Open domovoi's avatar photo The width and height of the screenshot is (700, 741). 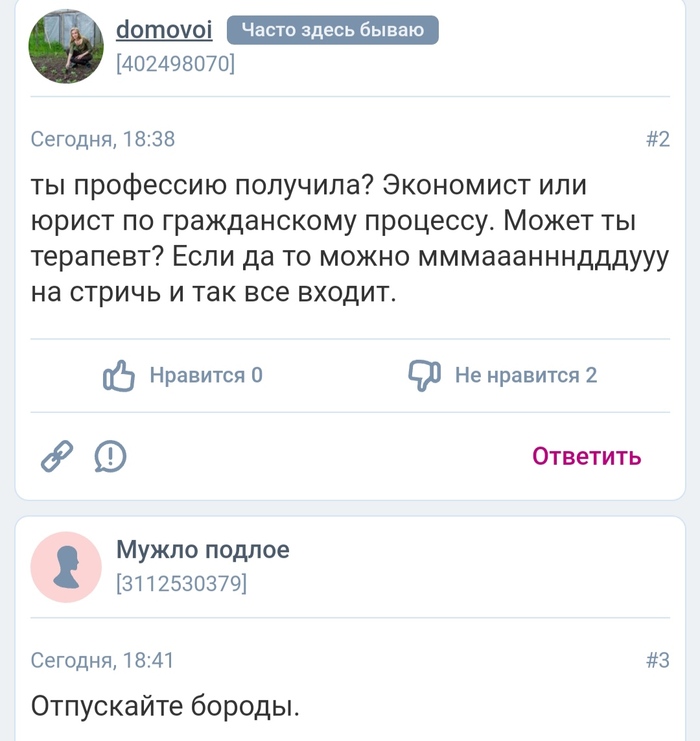click(x=66, y=47)
